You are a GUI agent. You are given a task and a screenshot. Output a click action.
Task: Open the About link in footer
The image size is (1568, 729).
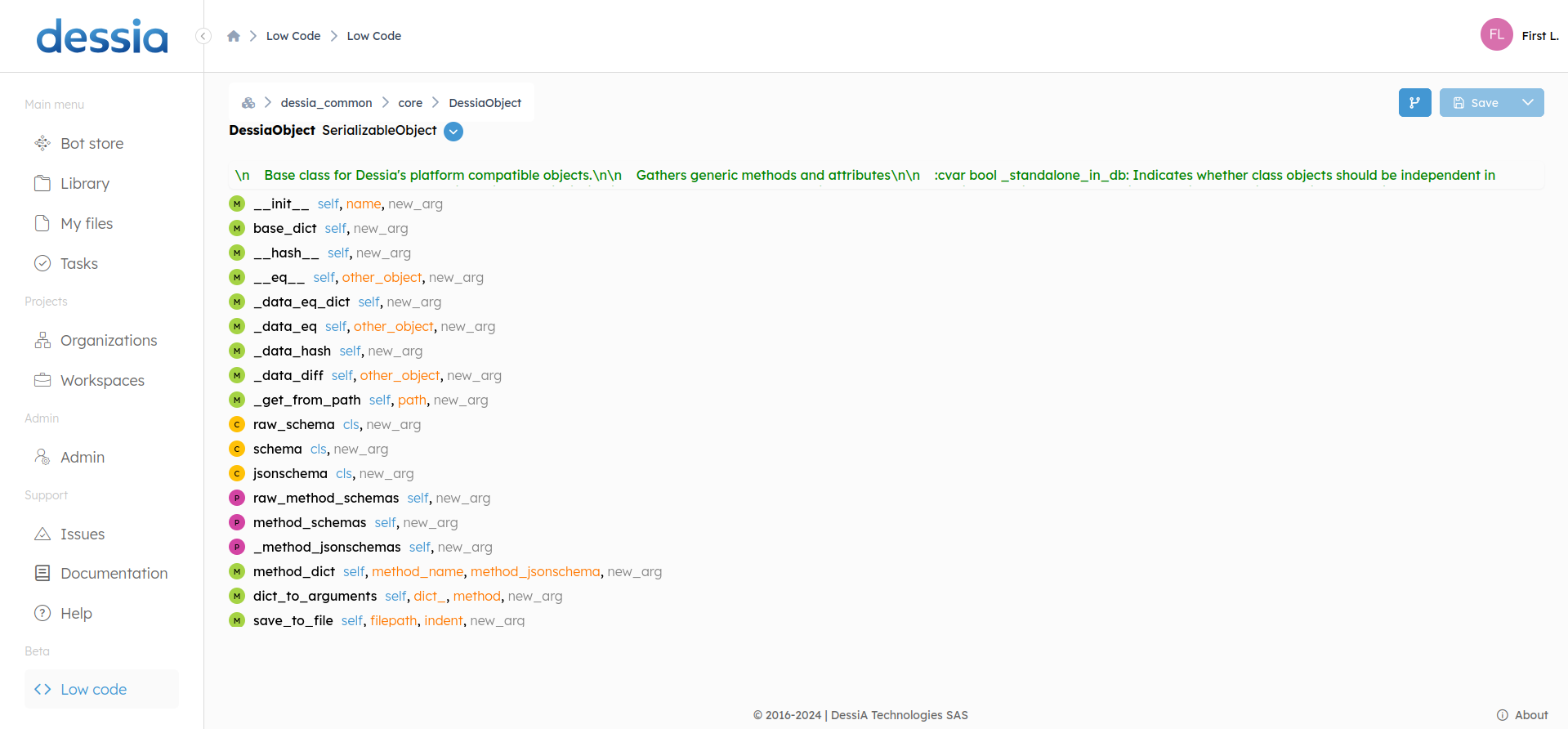[x=1522, y=715]
